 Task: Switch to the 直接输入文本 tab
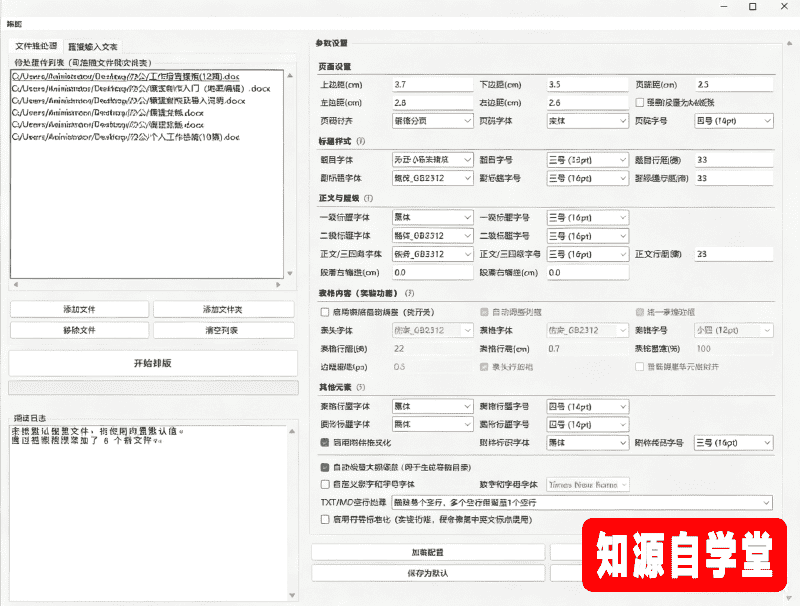[92, 47]
